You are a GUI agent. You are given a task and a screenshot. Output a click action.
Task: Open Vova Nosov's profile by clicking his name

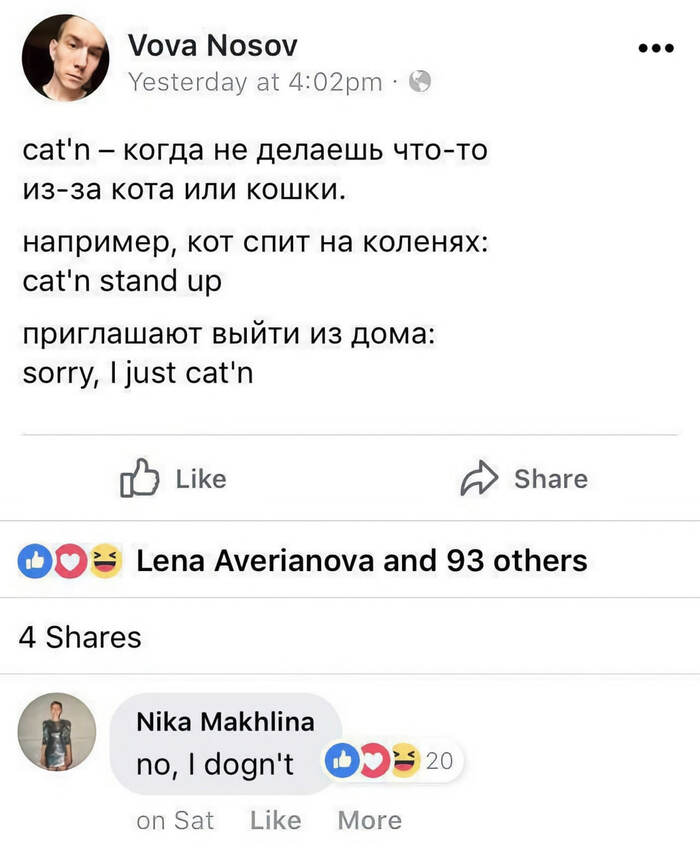tap(212, 44)
